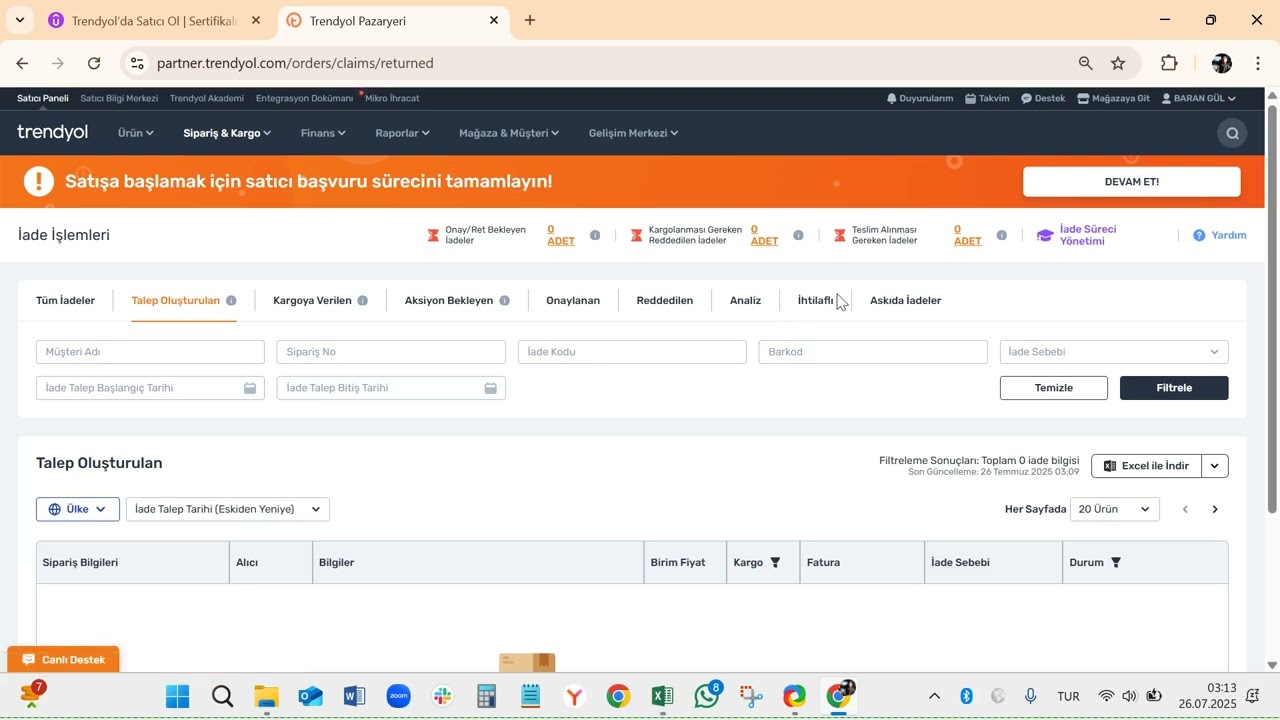
Task: Open calendar icon in İade Talep Başlangıç Tarihi
Action: (250, 388)
